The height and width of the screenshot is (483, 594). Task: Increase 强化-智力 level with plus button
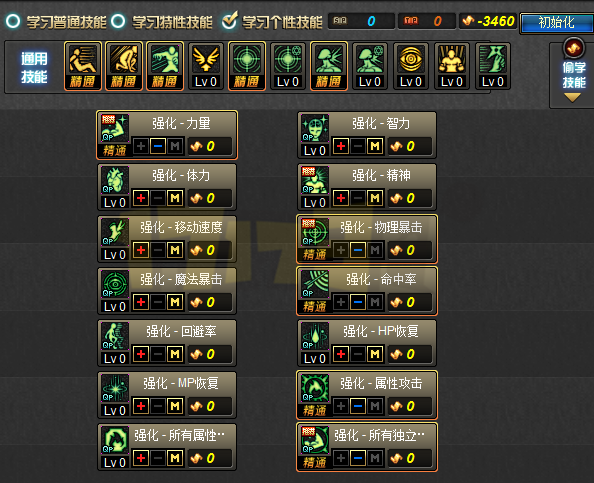tap(341, 146)
